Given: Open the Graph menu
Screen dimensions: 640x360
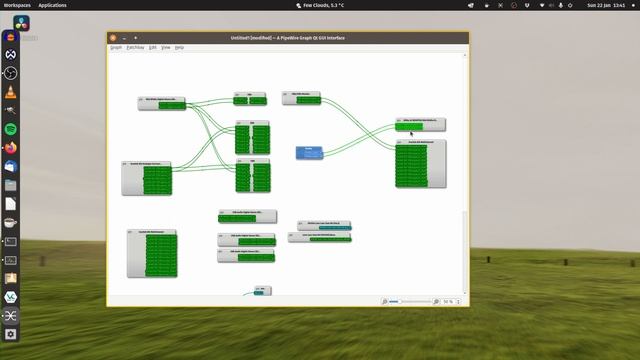Looking at the screenshot, I should tap(116, 47).
